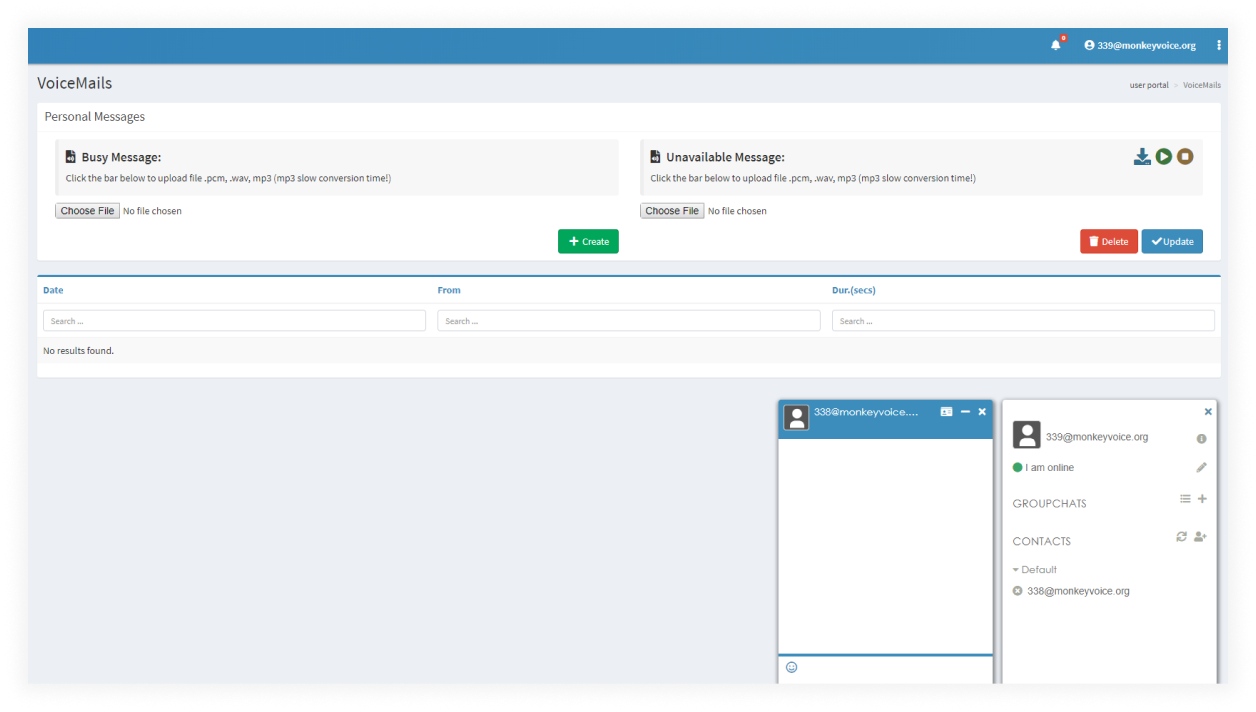Viewport: 1256px width, 712px height.
Task: Open the vertical dots menu in top bar
Action: (1219, 45)
